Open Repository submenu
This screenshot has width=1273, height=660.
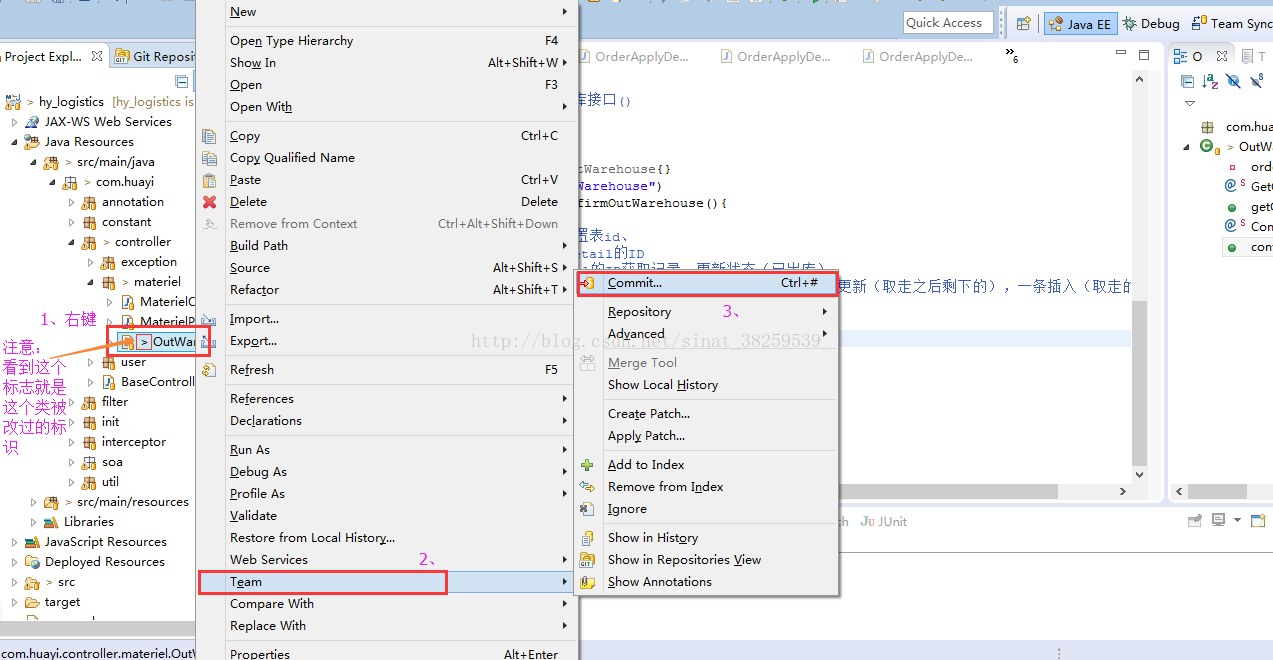706,312
